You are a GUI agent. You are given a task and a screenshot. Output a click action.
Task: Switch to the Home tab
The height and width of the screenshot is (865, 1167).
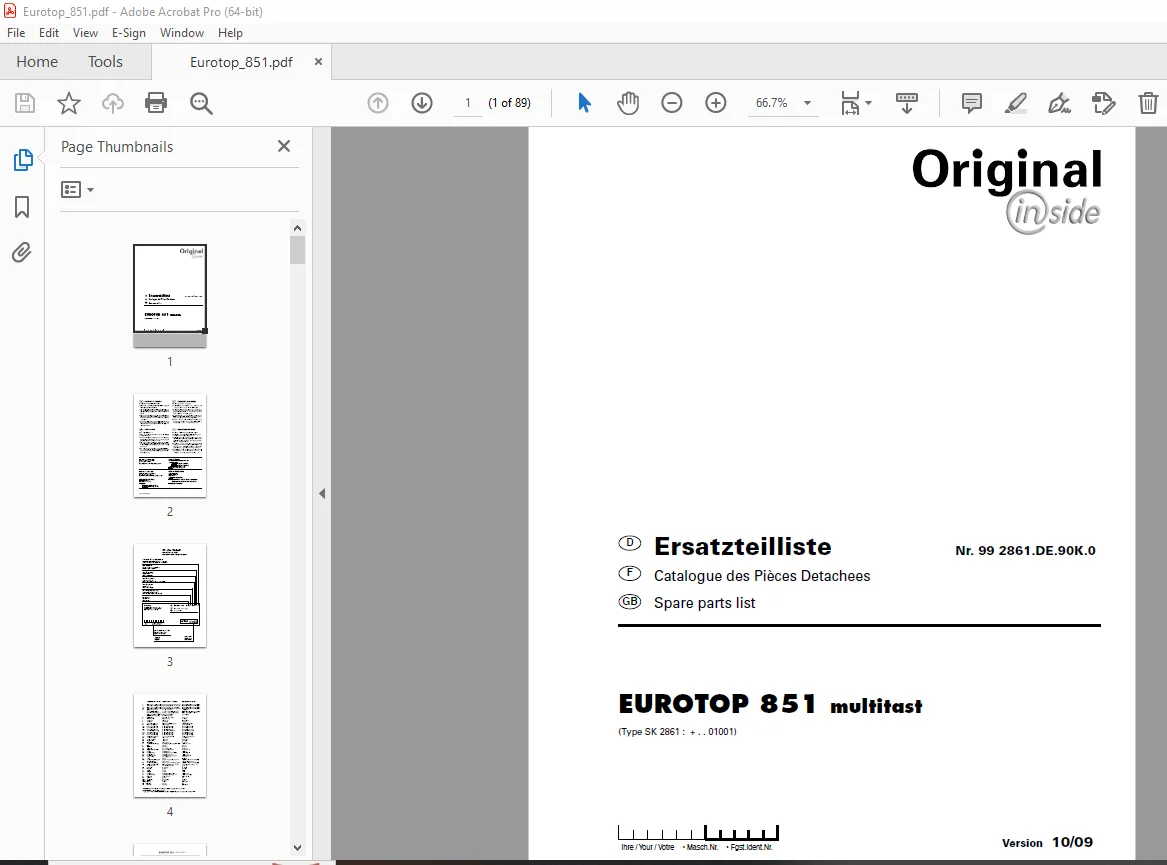point(37,62)
